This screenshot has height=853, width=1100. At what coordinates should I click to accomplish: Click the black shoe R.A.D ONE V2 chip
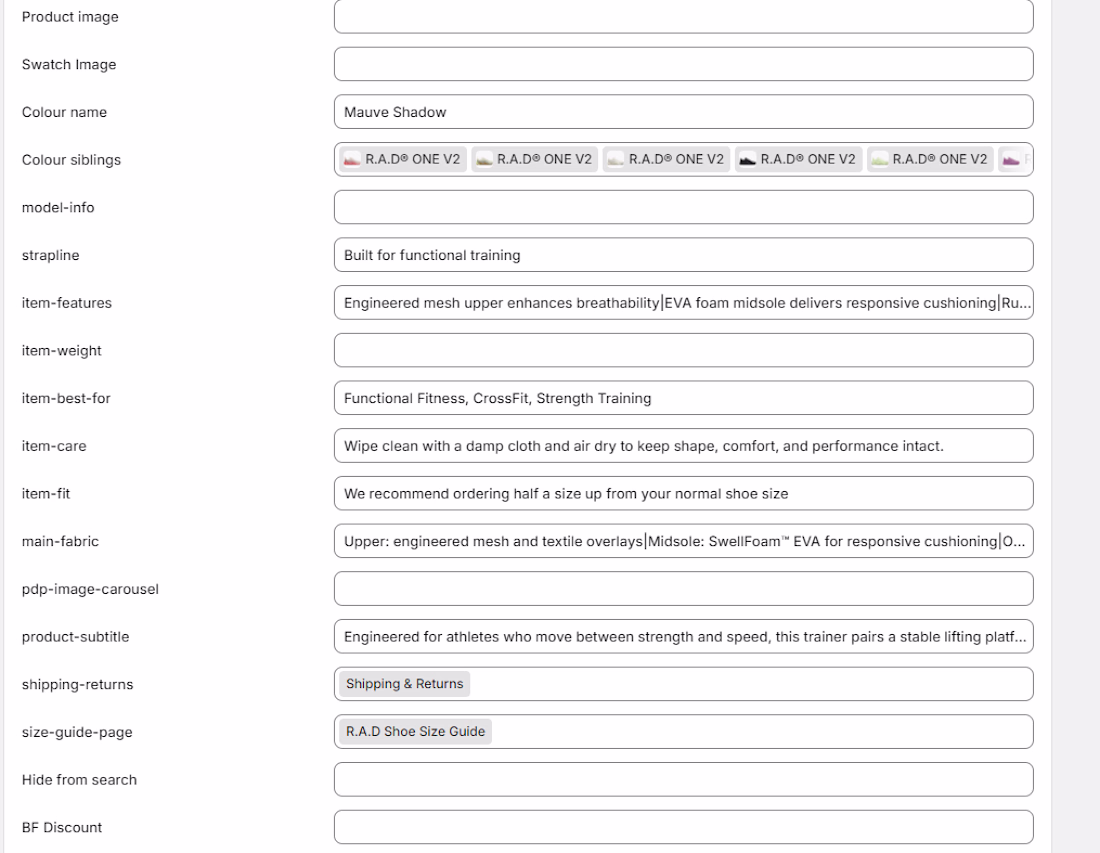798,159
